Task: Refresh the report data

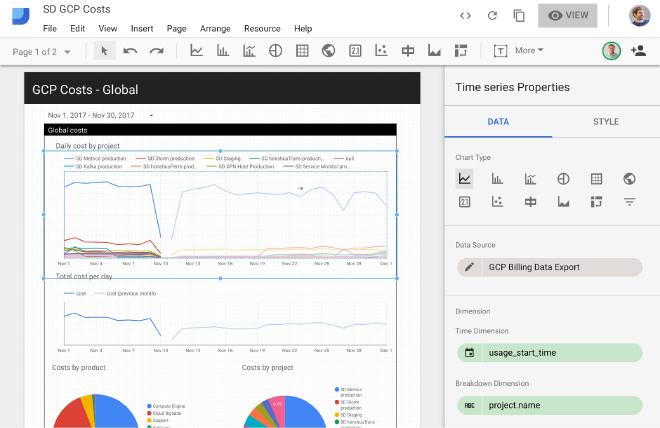Action: (492, 16)
